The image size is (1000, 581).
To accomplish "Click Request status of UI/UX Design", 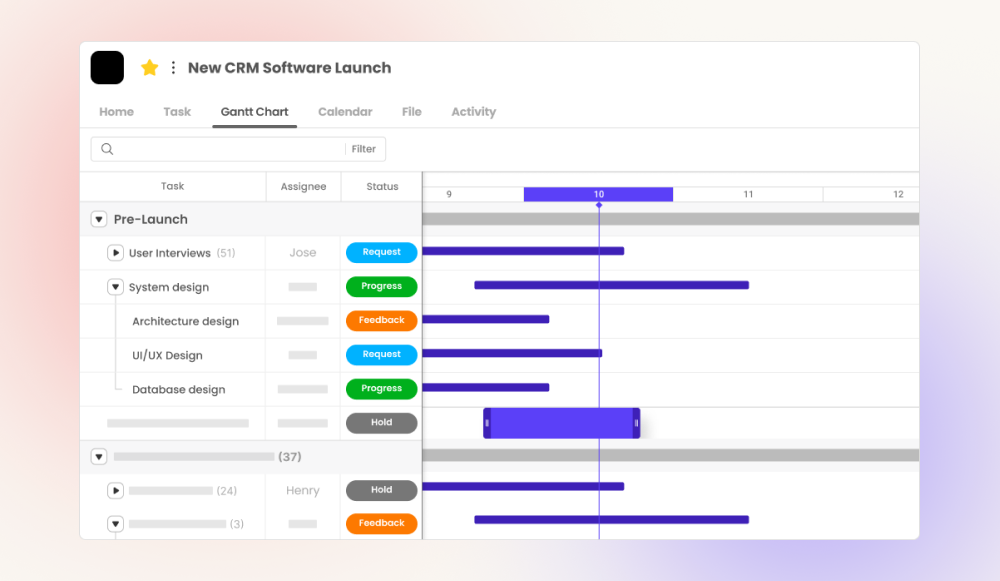I will pos(381,355).
